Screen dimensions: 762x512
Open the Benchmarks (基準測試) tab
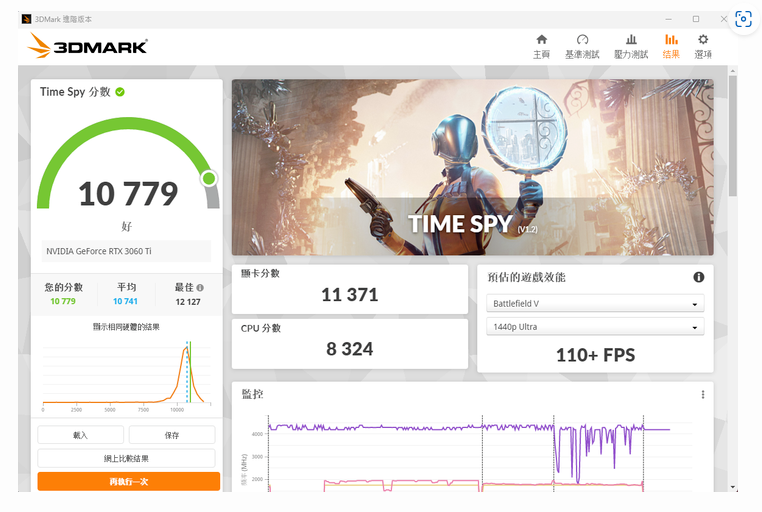pos(582,47)
